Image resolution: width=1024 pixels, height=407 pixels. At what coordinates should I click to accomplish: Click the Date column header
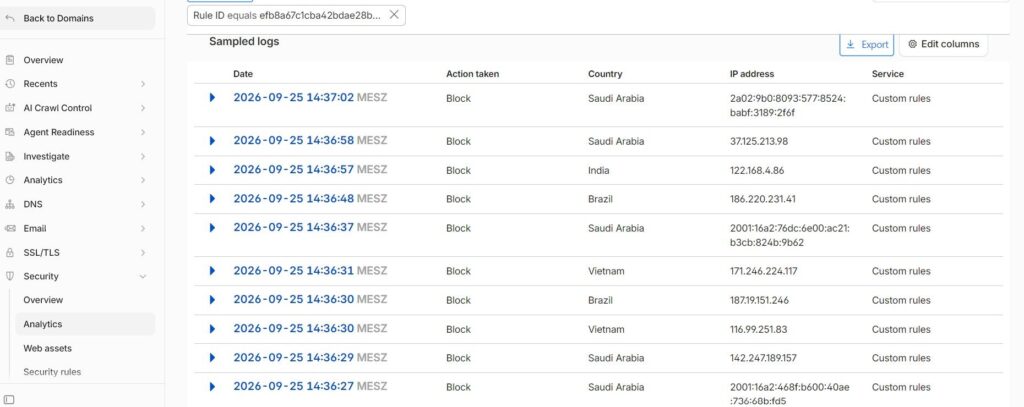(x=243, y=74)
